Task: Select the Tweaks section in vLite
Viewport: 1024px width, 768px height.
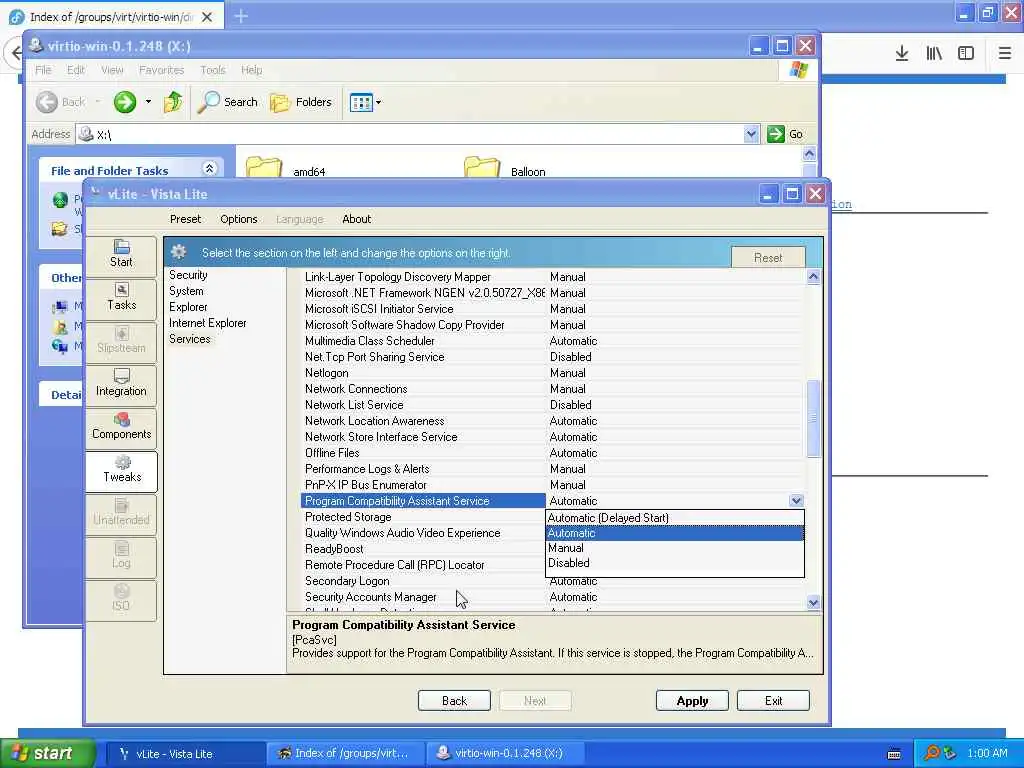Action: pyautogui.click(x=121, y=470)
